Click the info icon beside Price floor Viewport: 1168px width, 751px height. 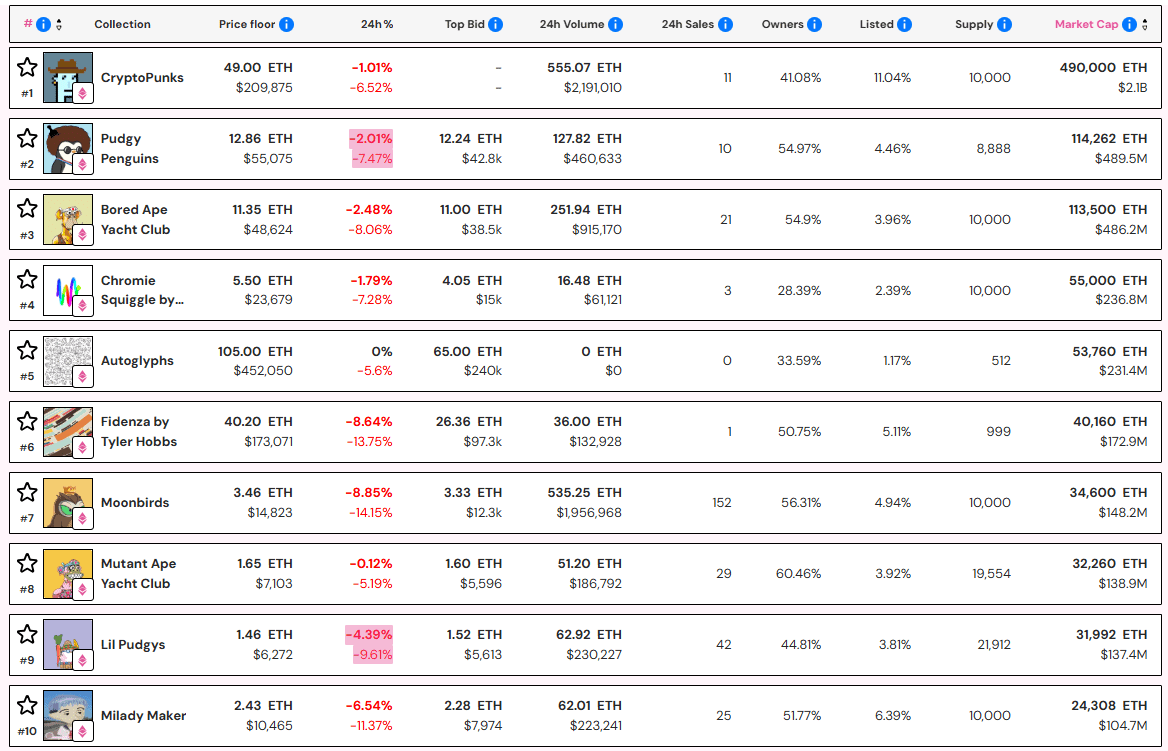point(288,24)
